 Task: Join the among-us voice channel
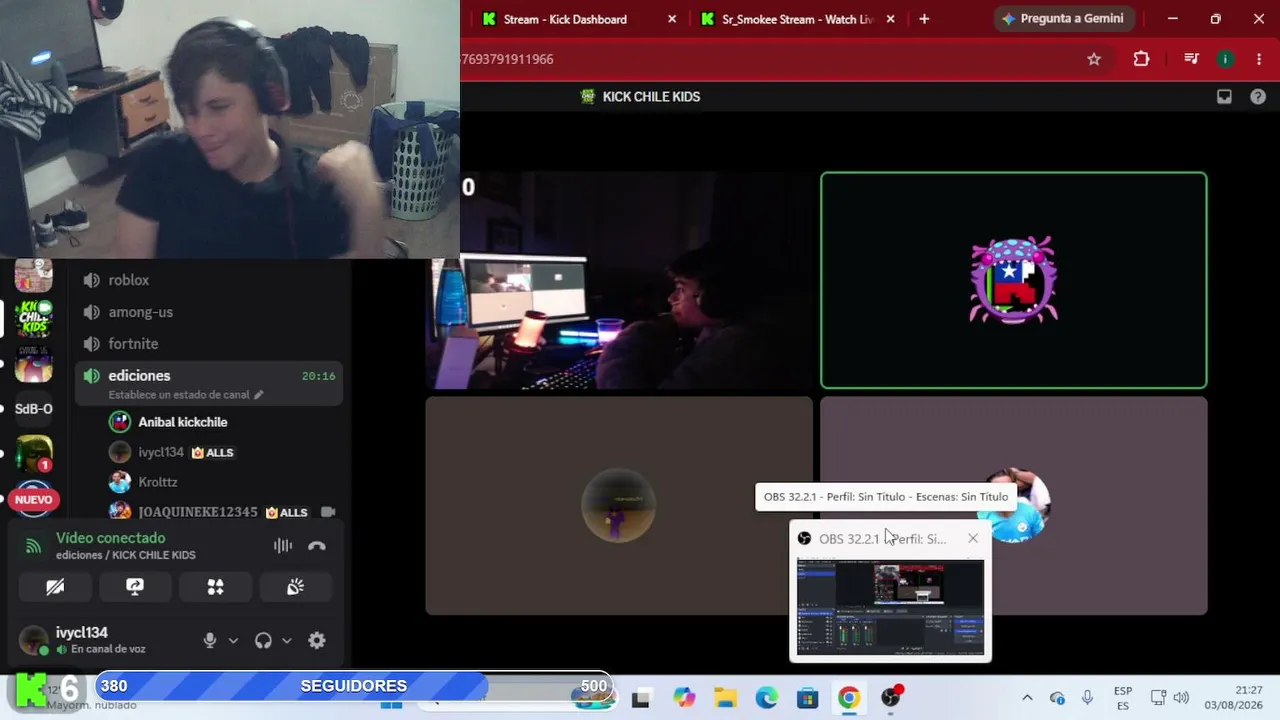(209, 312)
